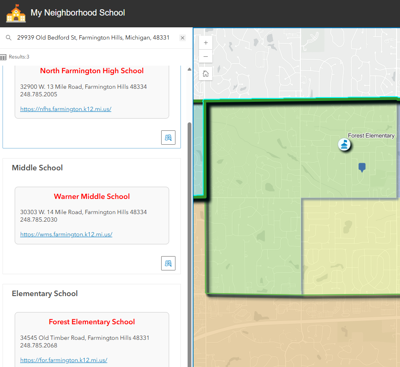This screenshot has height=367, width=400.
Task: Click the zoom-to icon in the Middle School card
Action: click(x=168, y=263)
